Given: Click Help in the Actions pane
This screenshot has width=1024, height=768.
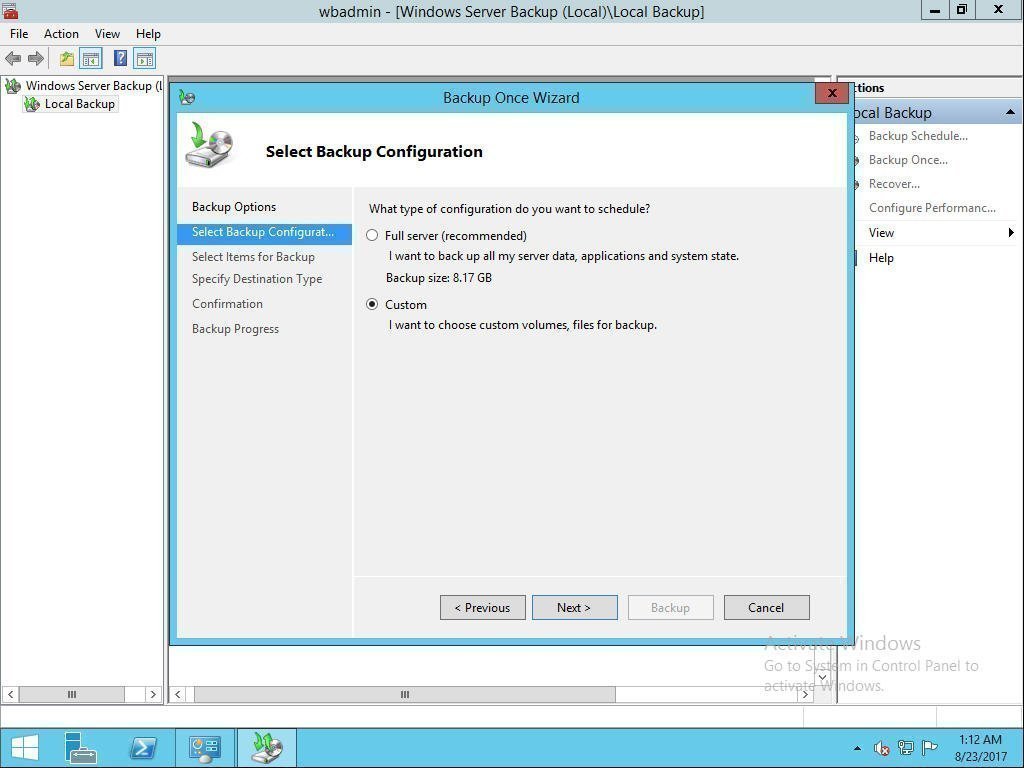Looking at the screenshot, I should pos(881,258).
